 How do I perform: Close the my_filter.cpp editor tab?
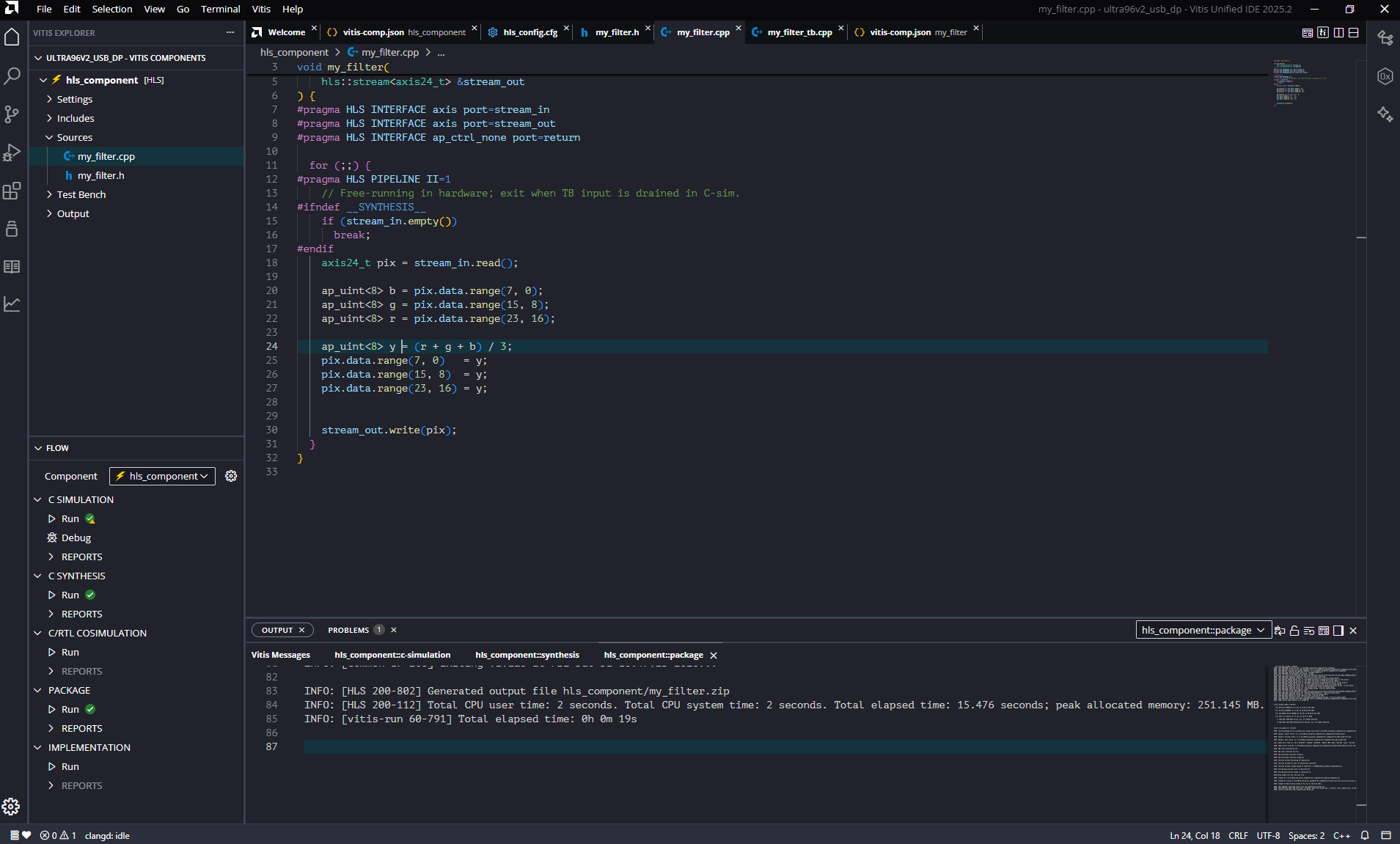(x=739, y=29)
